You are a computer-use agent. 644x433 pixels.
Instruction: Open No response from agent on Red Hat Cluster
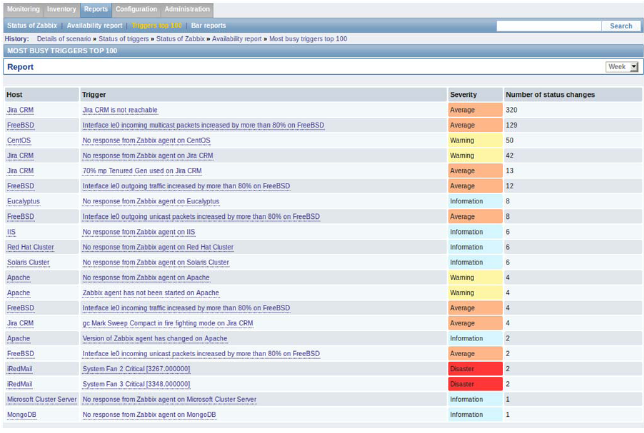(158, 247)
